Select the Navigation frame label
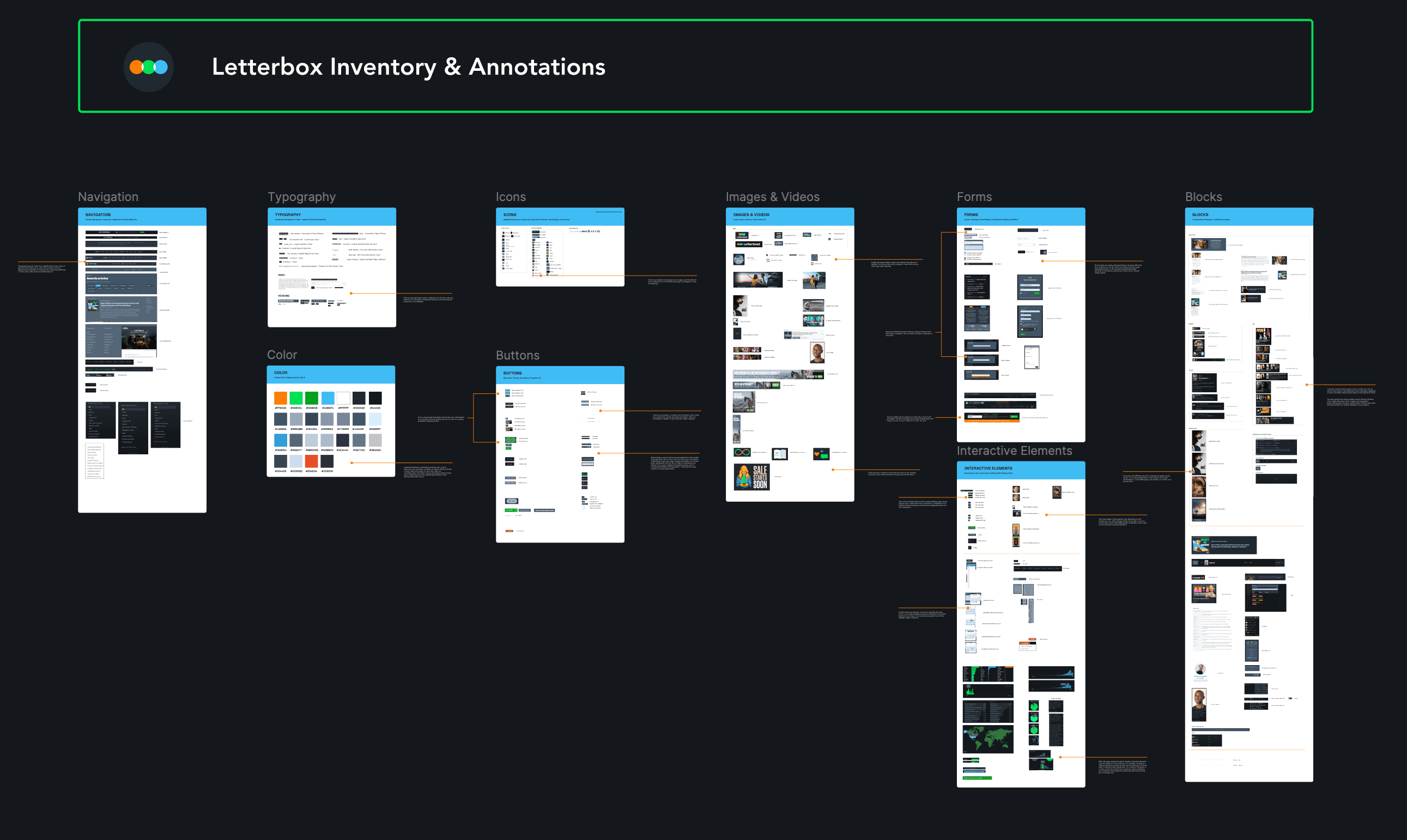 click(108, 197)
